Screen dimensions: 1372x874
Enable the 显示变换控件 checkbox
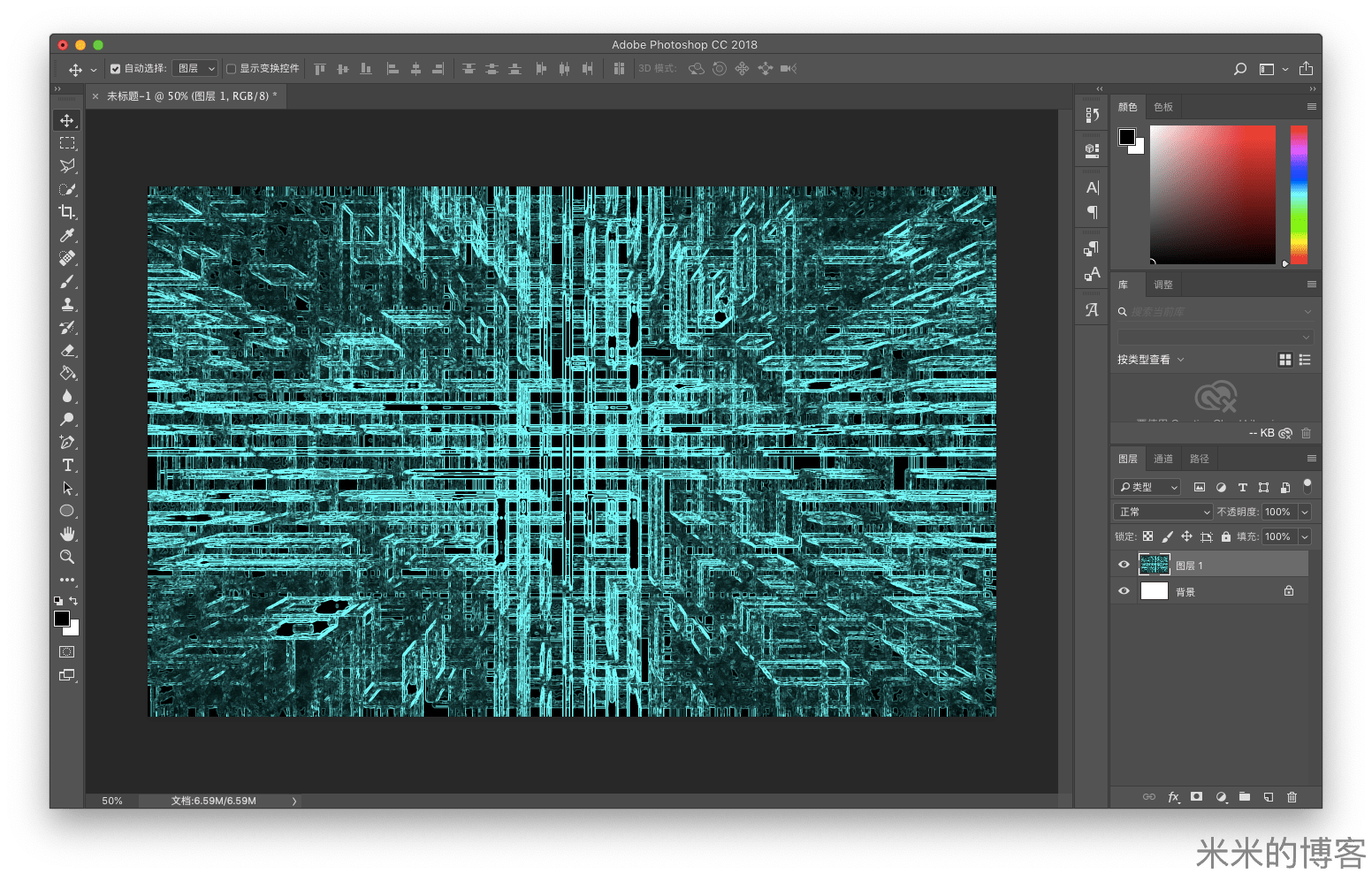pyautogui.click(x=232, y=69)
